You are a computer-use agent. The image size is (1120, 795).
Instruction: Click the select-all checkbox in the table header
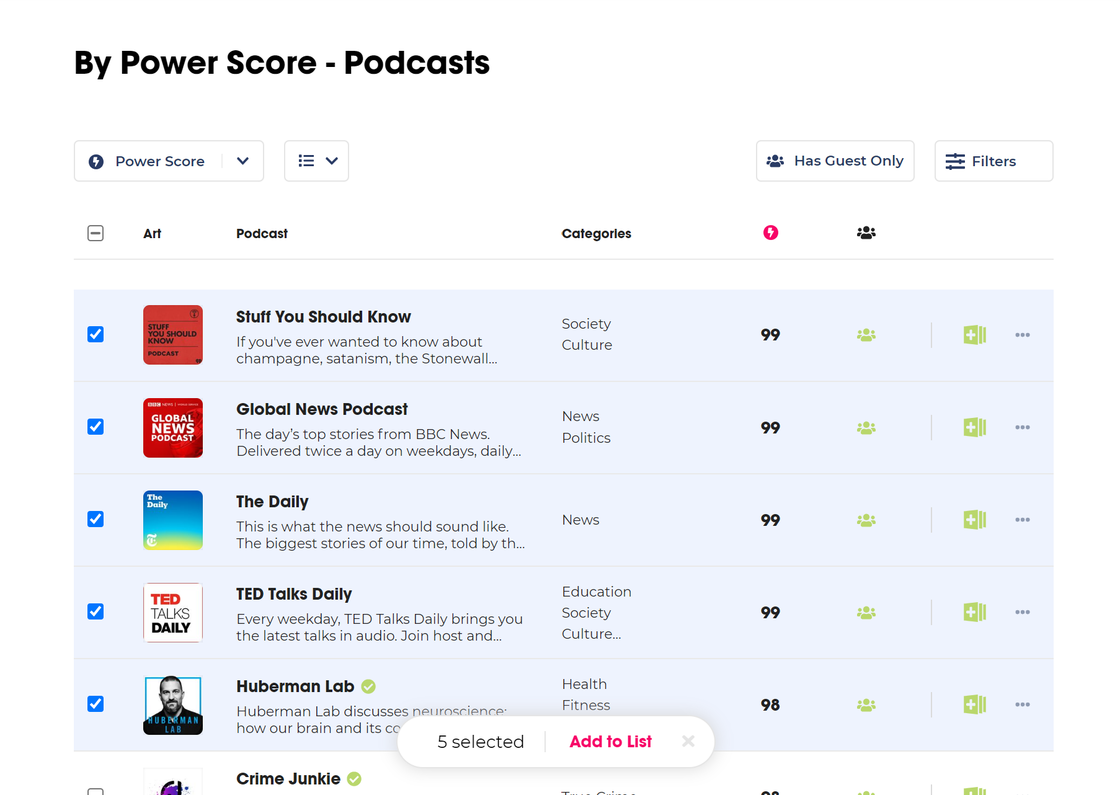pos(95,232)
